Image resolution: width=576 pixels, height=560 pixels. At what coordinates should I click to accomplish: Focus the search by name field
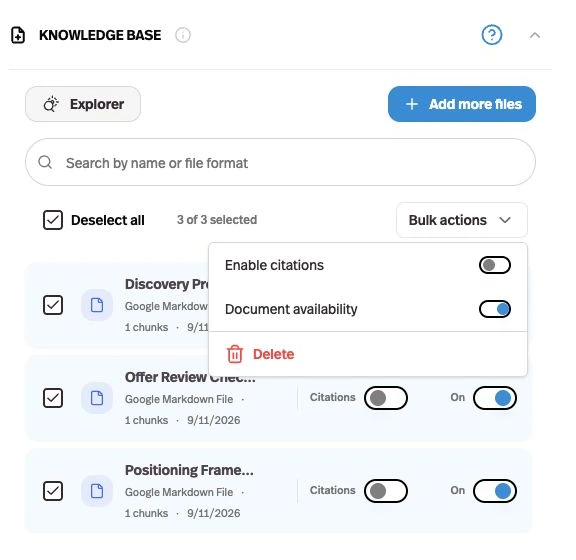click(x=280, y=162)
